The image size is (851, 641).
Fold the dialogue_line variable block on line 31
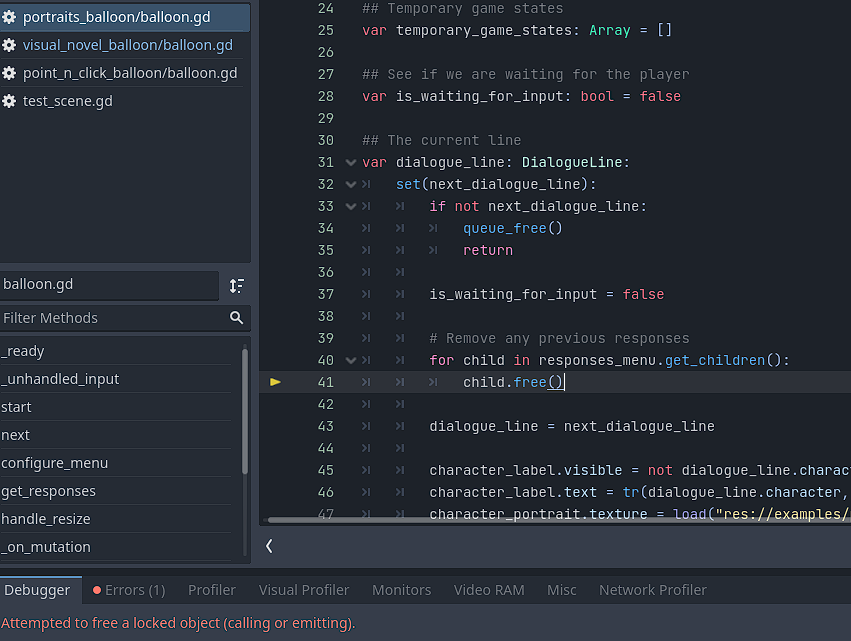point(350,162)
